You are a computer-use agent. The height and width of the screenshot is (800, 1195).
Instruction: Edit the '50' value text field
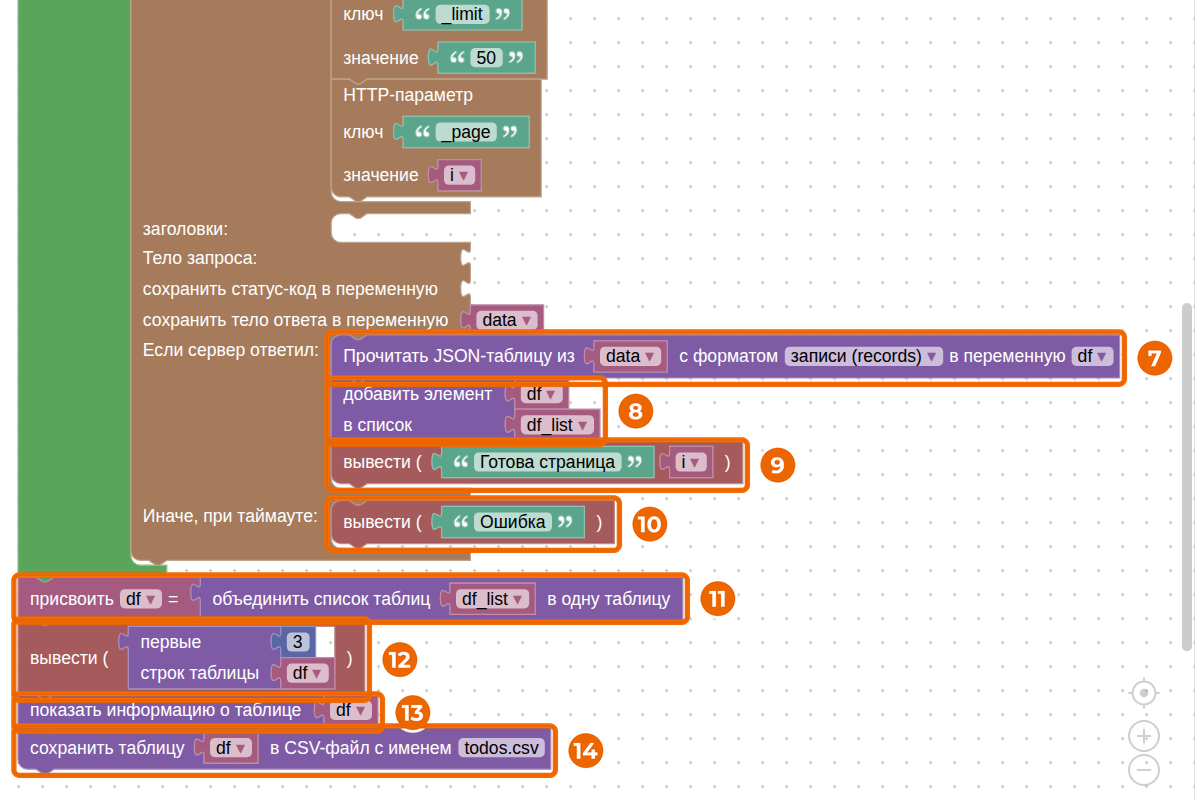[485, 58]
